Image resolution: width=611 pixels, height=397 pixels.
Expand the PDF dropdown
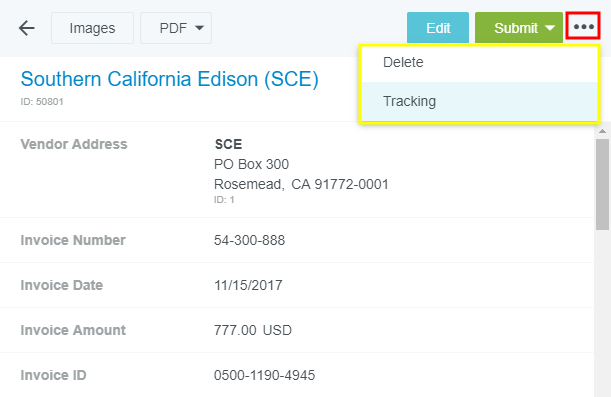click(176, 28)
